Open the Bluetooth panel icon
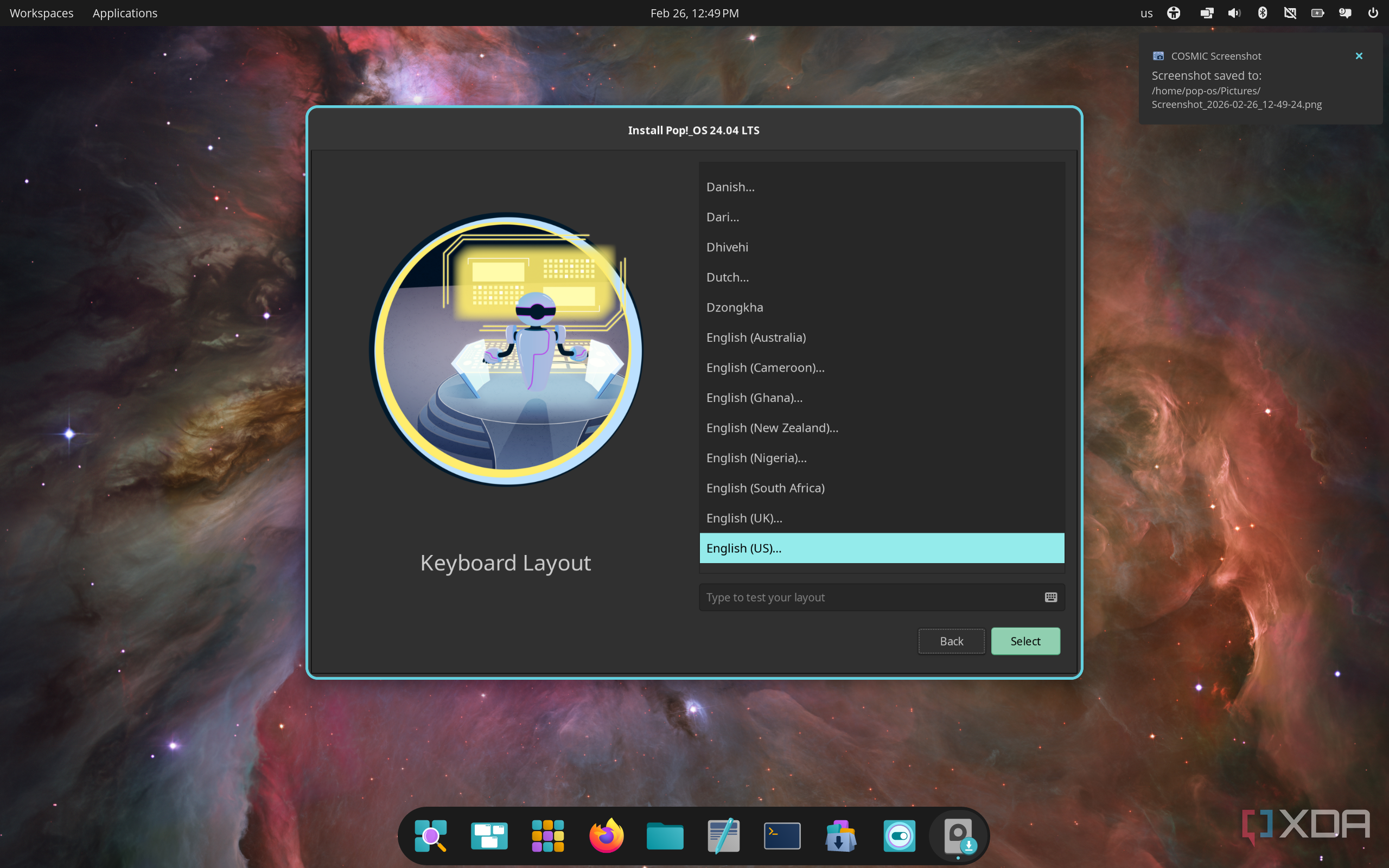Viewport: 1389px width, 868px height. pyautogui.click(x=1262, y=12)
